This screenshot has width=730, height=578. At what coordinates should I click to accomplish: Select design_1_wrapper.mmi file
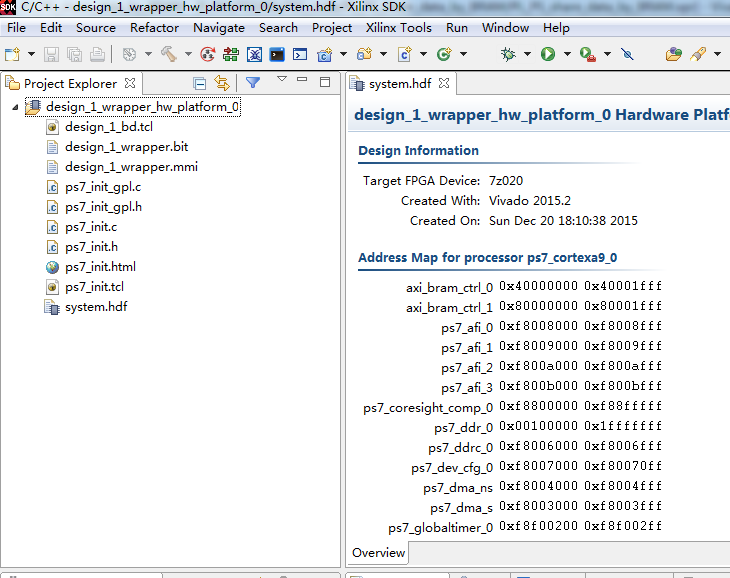click(131, 167)
